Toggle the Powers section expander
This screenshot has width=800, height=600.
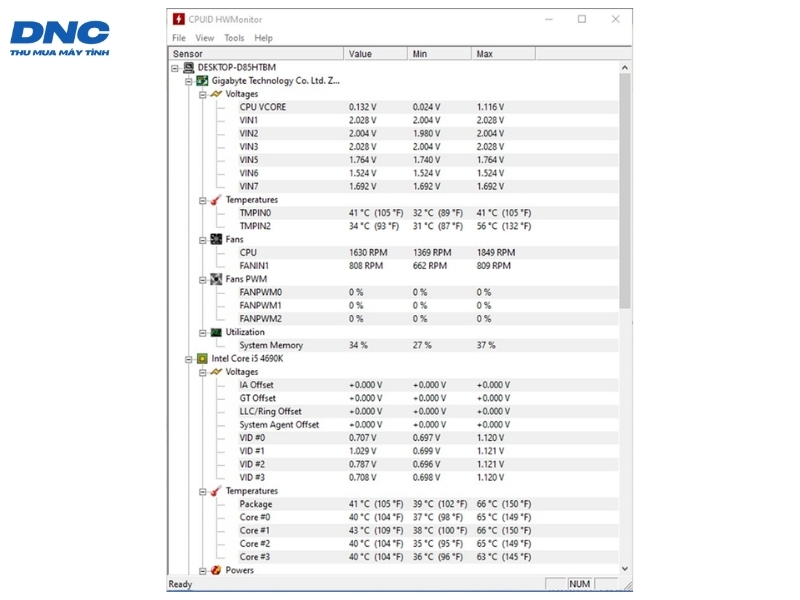[x=203, y=570]
